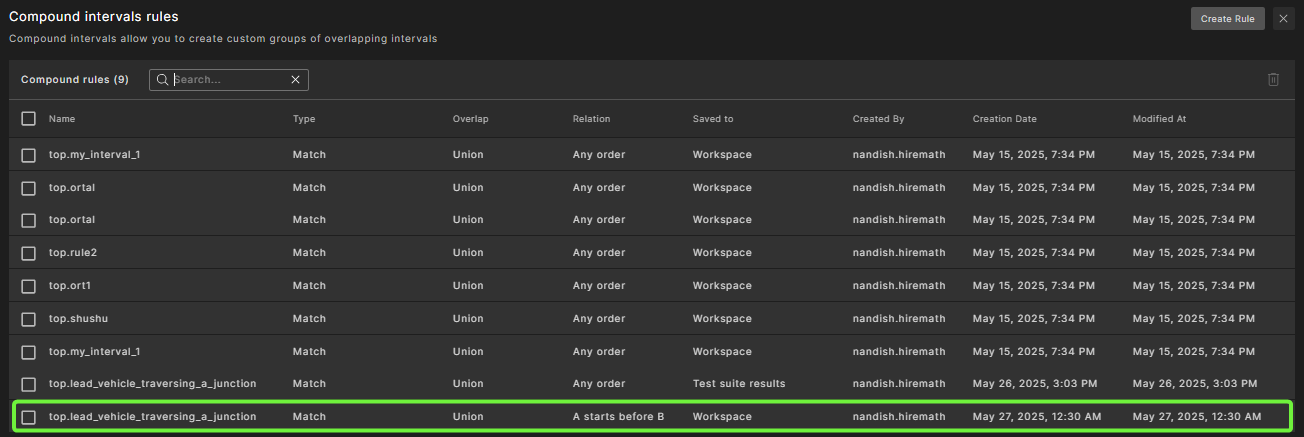Image resolution: width=1304 pixels, height=437 pixels.
Task: Click the top.rule2 rule name
Action: tap(73, 253)
